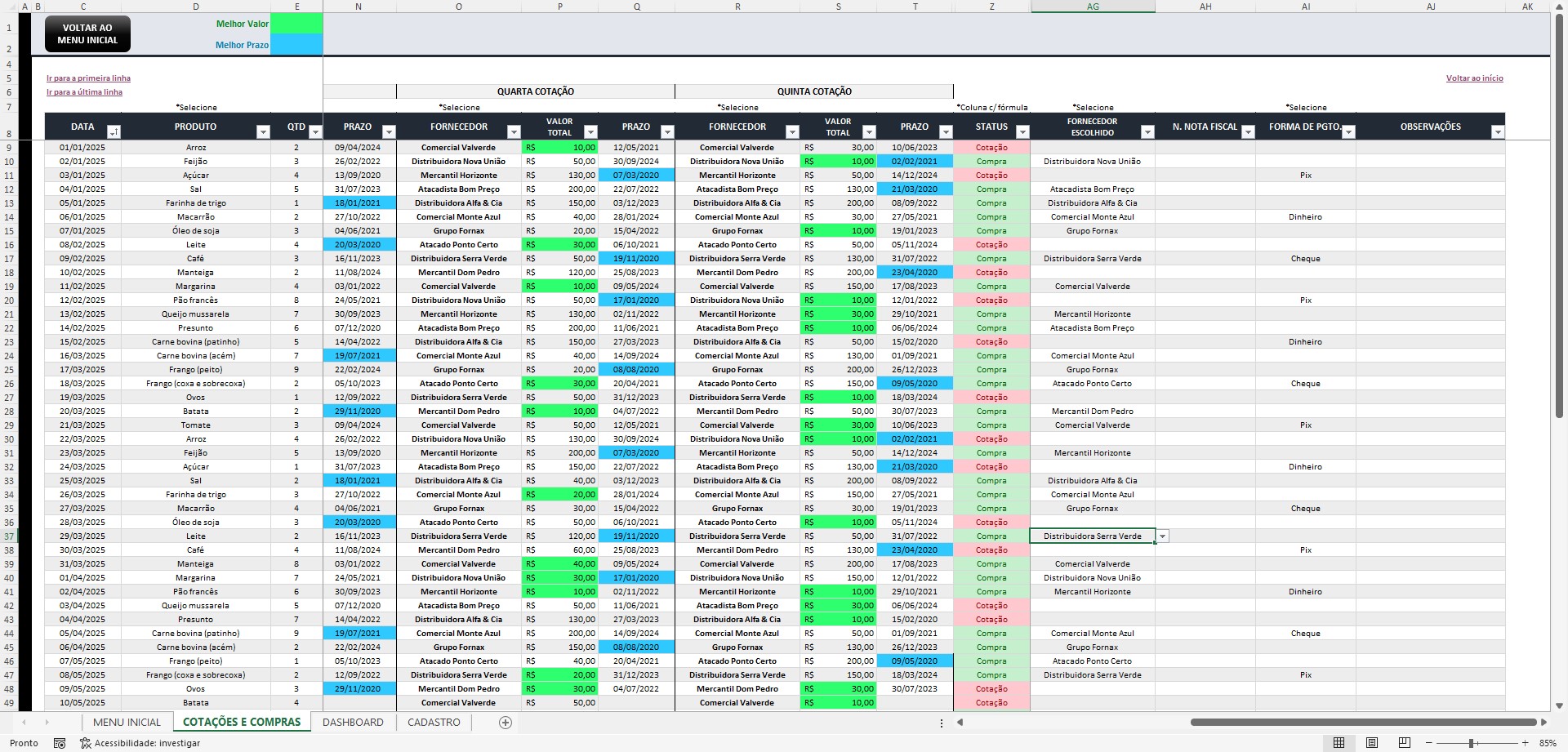Open Quinta Cotação VALOR TOTAL filter dropdown
This screenshot has width=1568, height=752.
pyautogui.click(x=869, y=132)
